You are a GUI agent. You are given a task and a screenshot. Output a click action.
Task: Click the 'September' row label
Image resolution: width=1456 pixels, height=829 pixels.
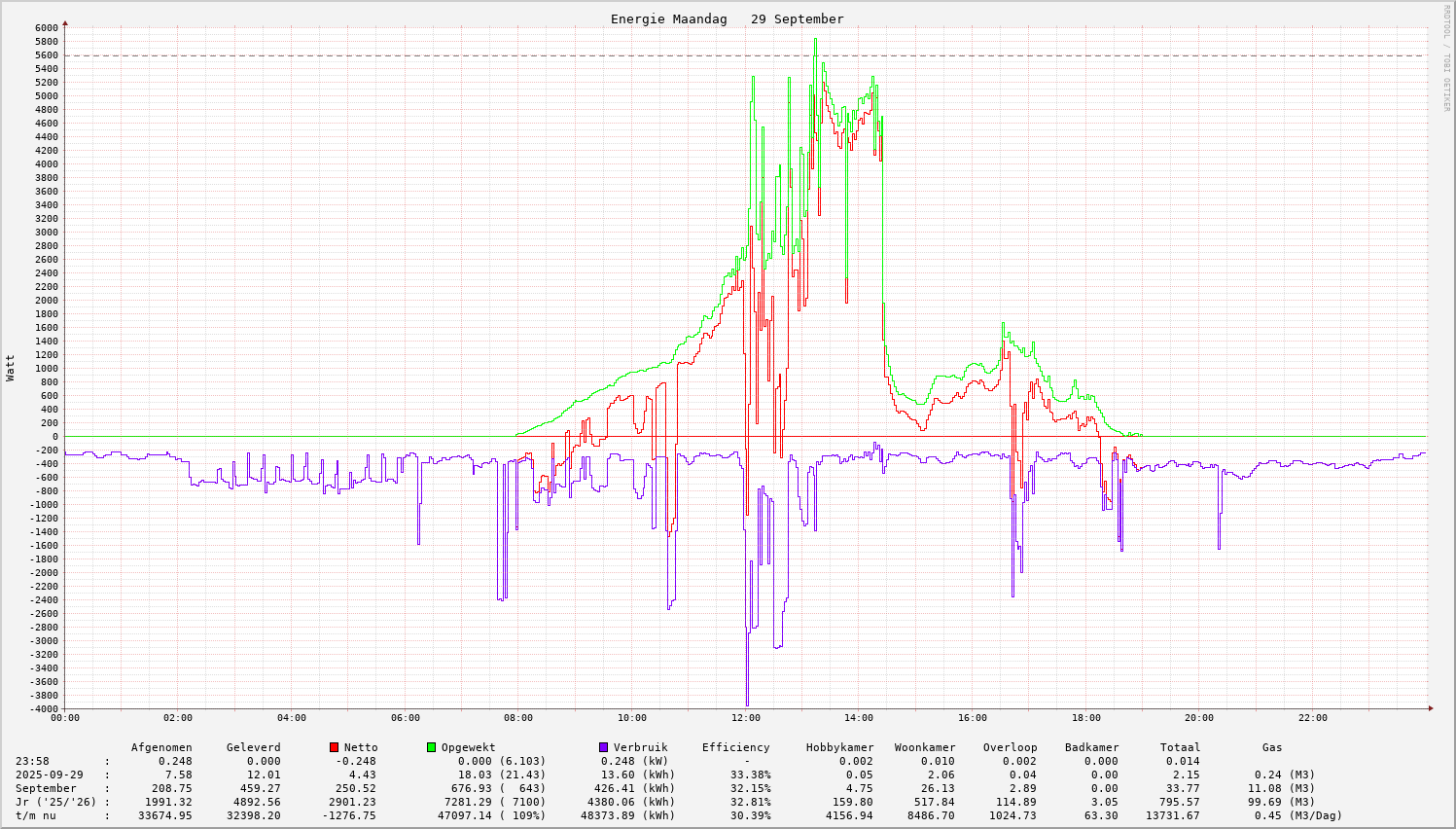46,788
